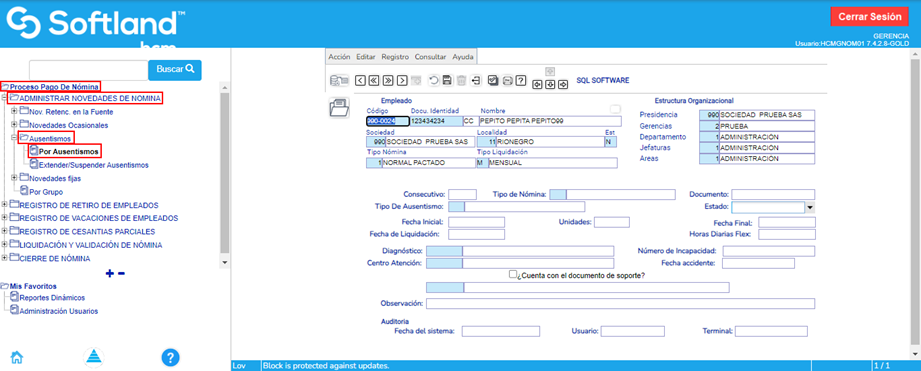921x371 pixels.
Task: Click the undo/refresh circular arrow icon
Action: [x=433, y=80]
